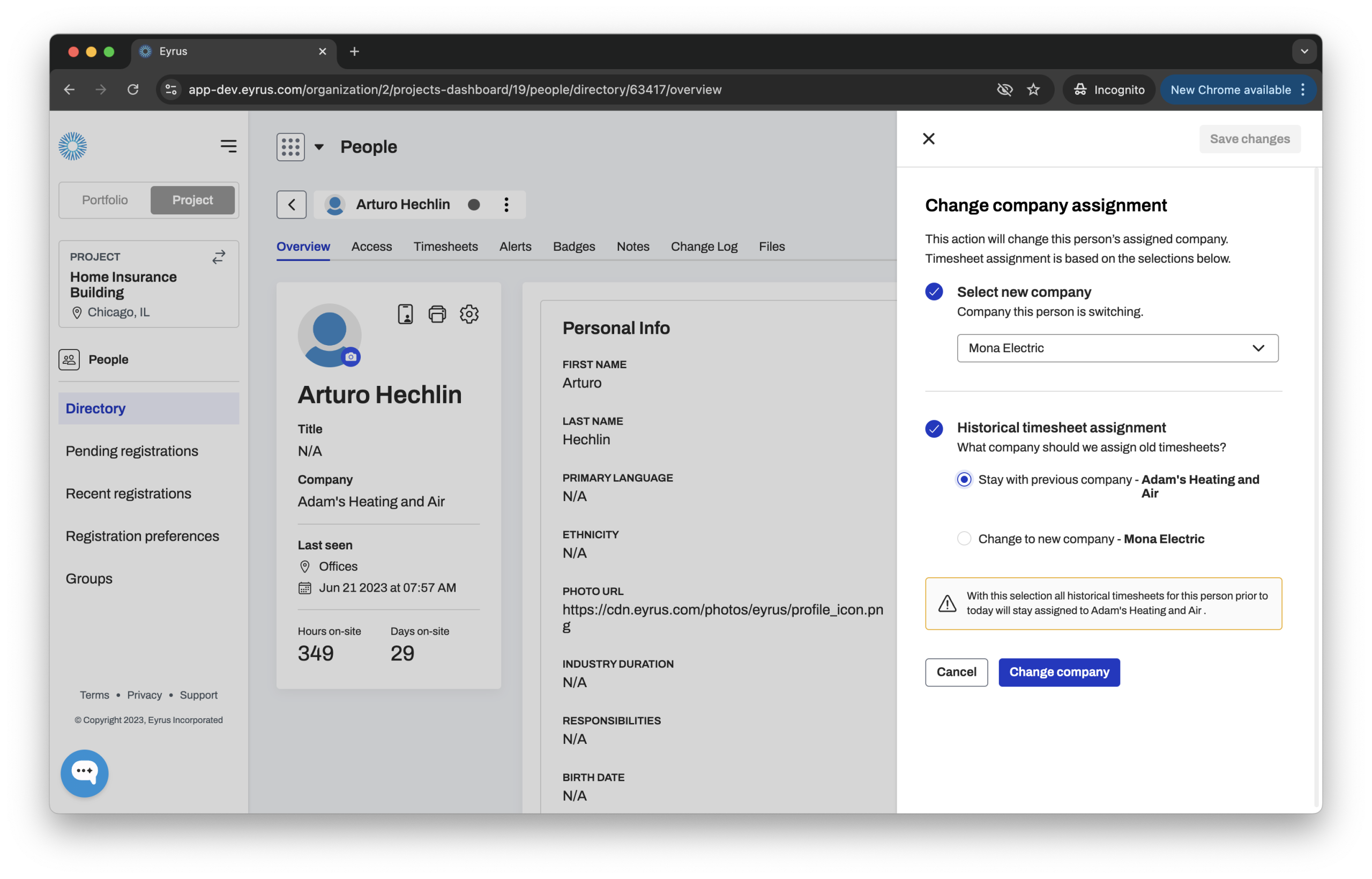Open the Change Log tab

704,247
